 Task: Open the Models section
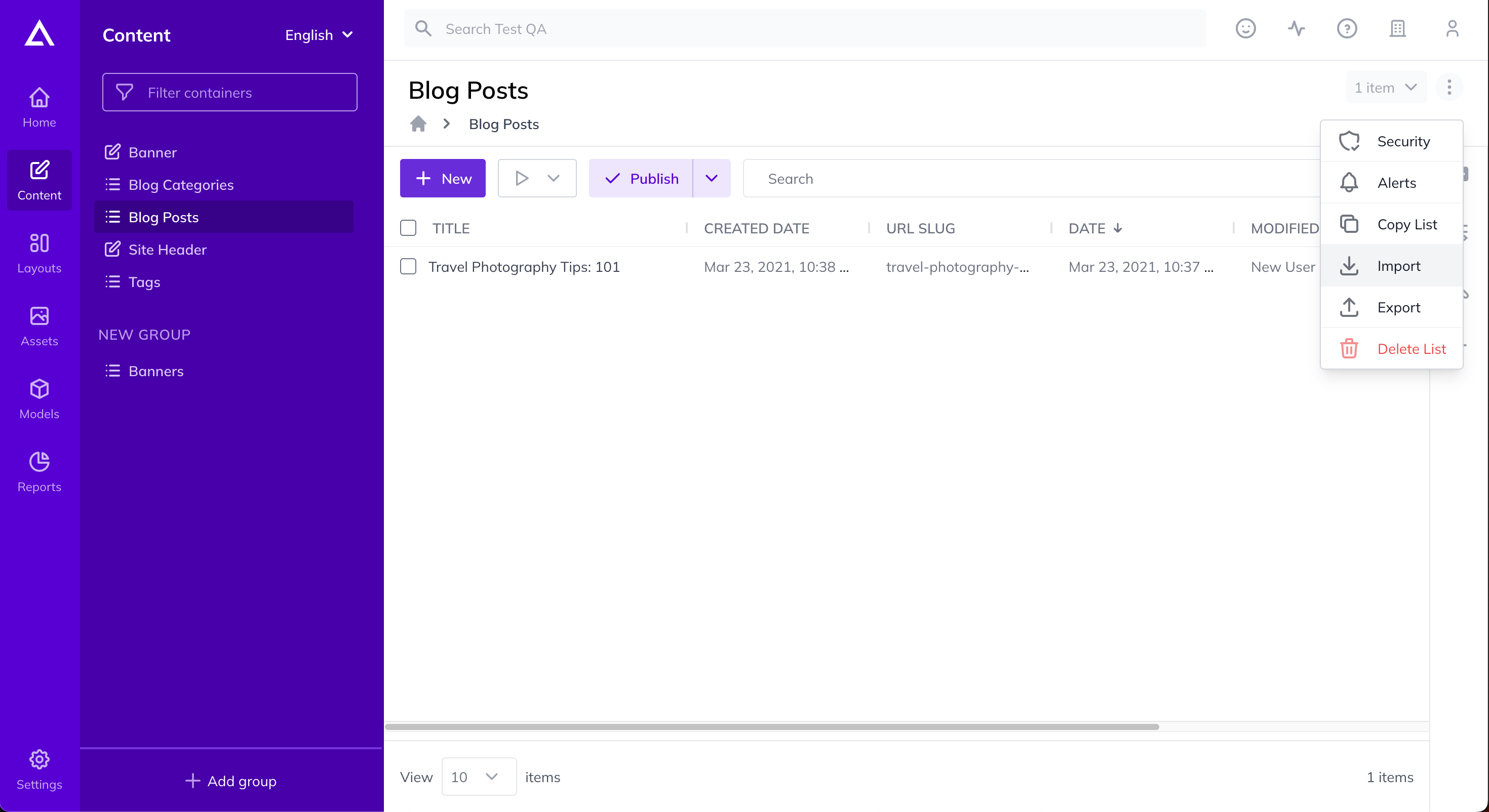click(x=40, y=399)
